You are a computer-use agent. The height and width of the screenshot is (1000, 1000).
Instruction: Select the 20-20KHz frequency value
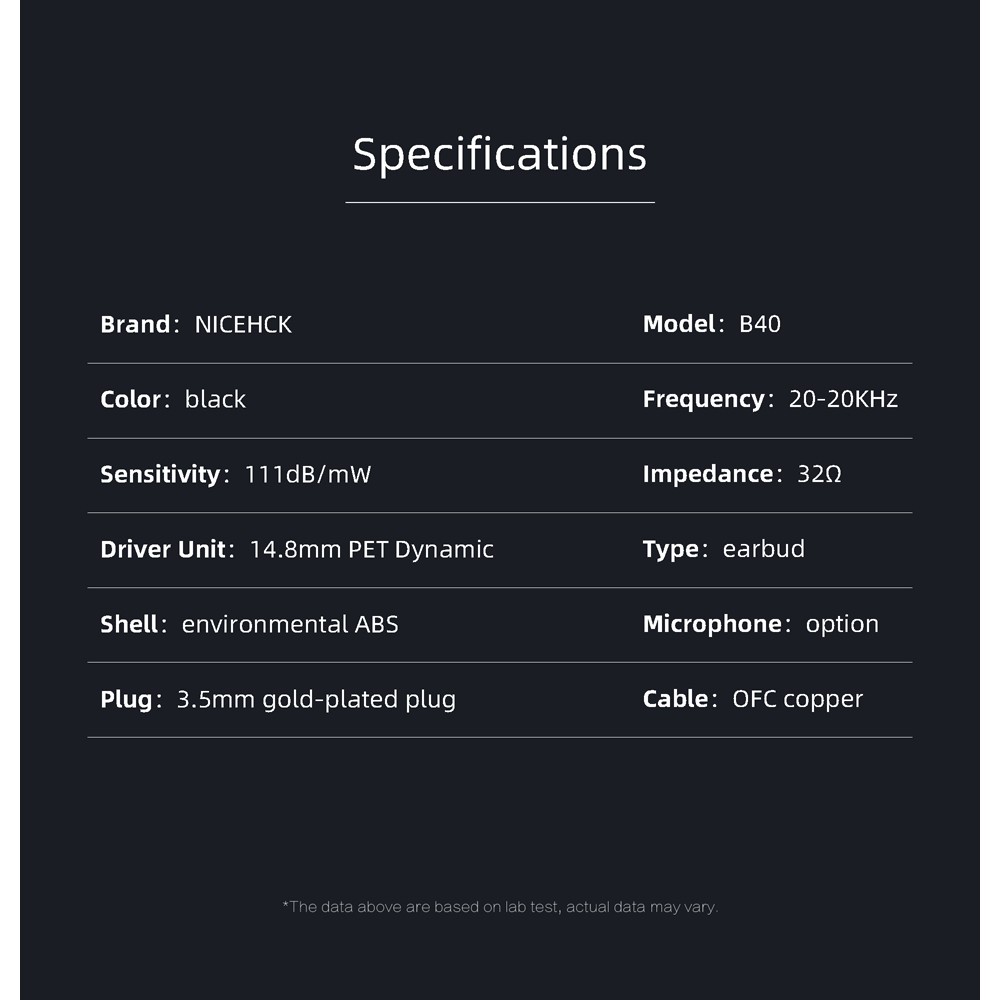[843, 399]
